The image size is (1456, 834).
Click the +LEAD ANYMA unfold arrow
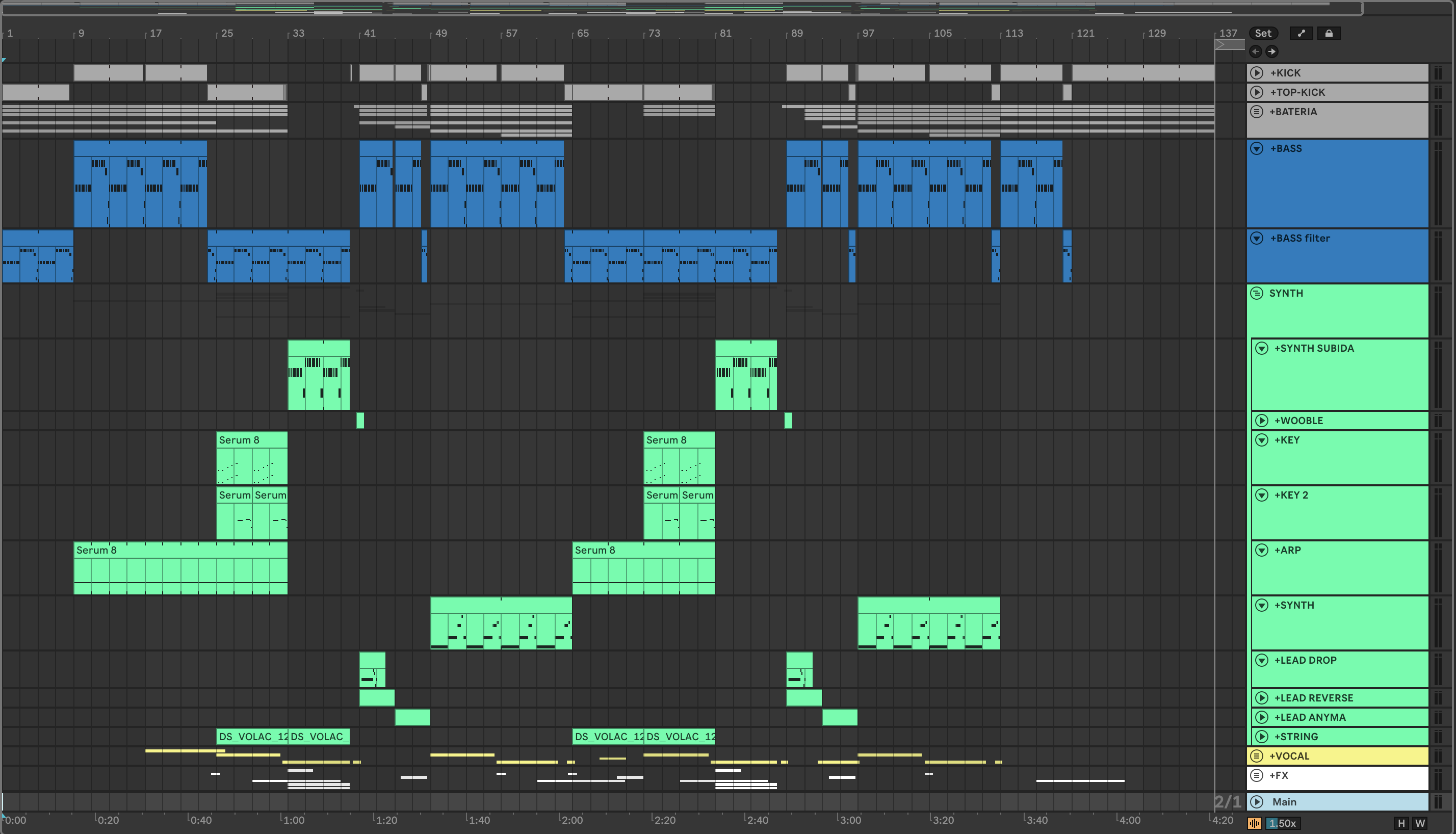[1262, 717]
